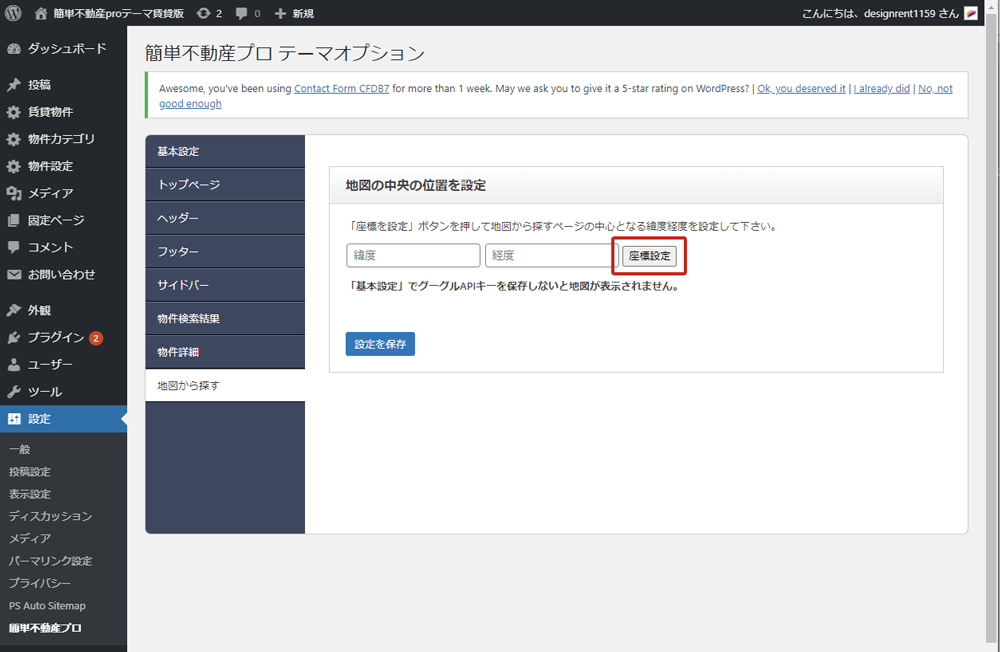1000x652 pixels.
Task: Open the ダッシュボード dashboard menu
Action: (x=66, y=48)
